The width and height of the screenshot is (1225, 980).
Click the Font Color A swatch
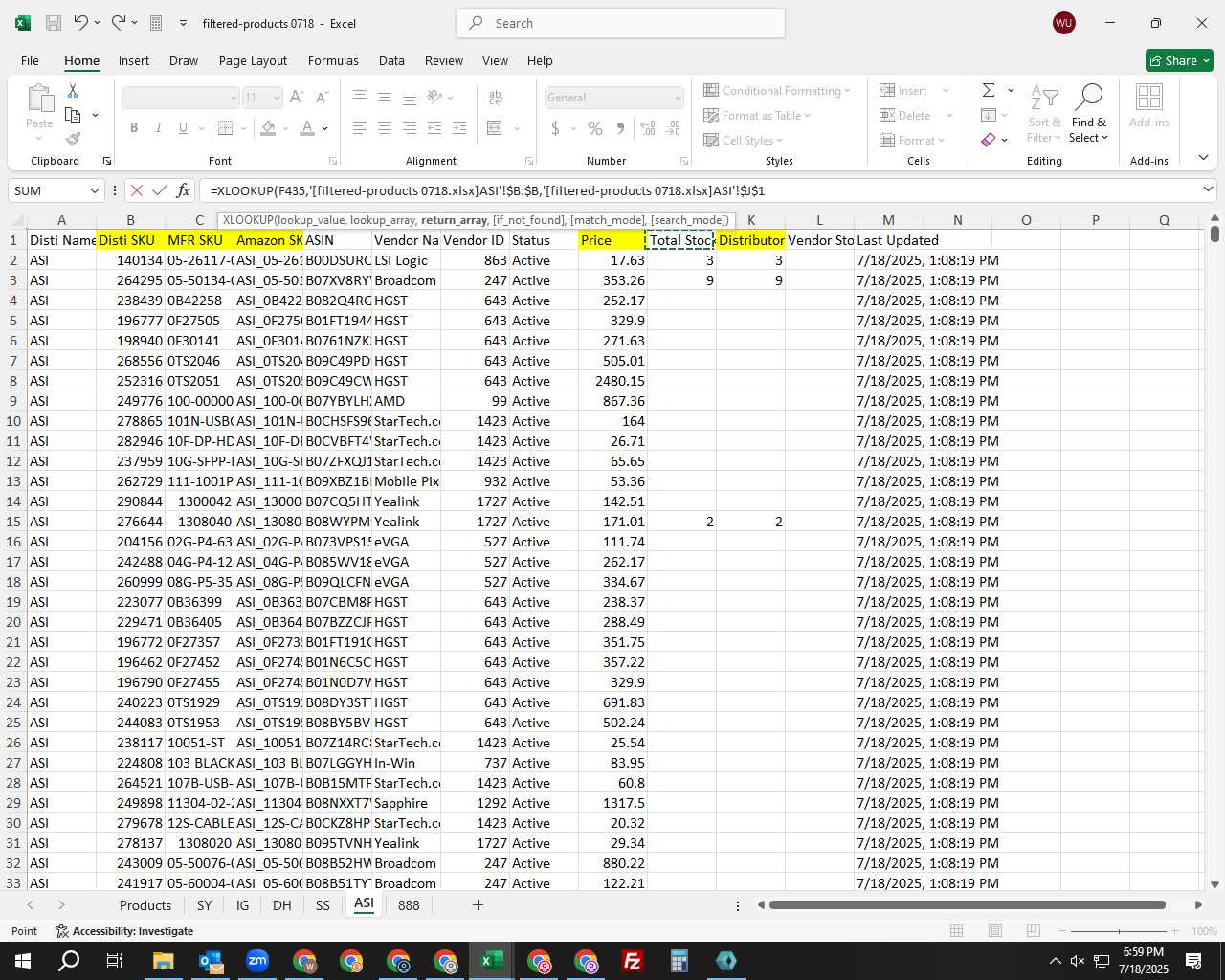coord(307,127)
